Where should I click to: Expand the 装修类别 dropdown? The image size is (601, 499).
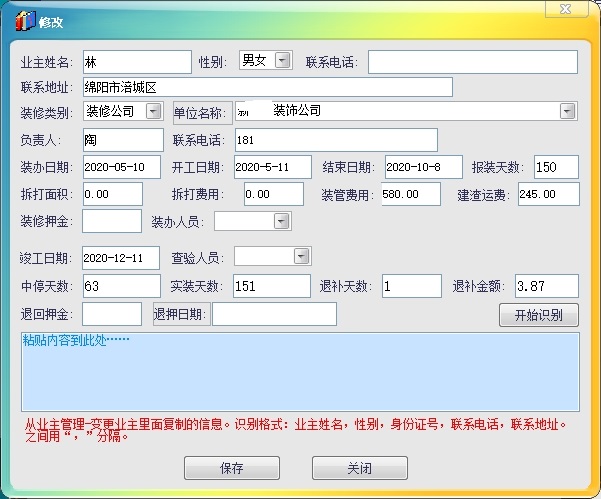point(154,111)
